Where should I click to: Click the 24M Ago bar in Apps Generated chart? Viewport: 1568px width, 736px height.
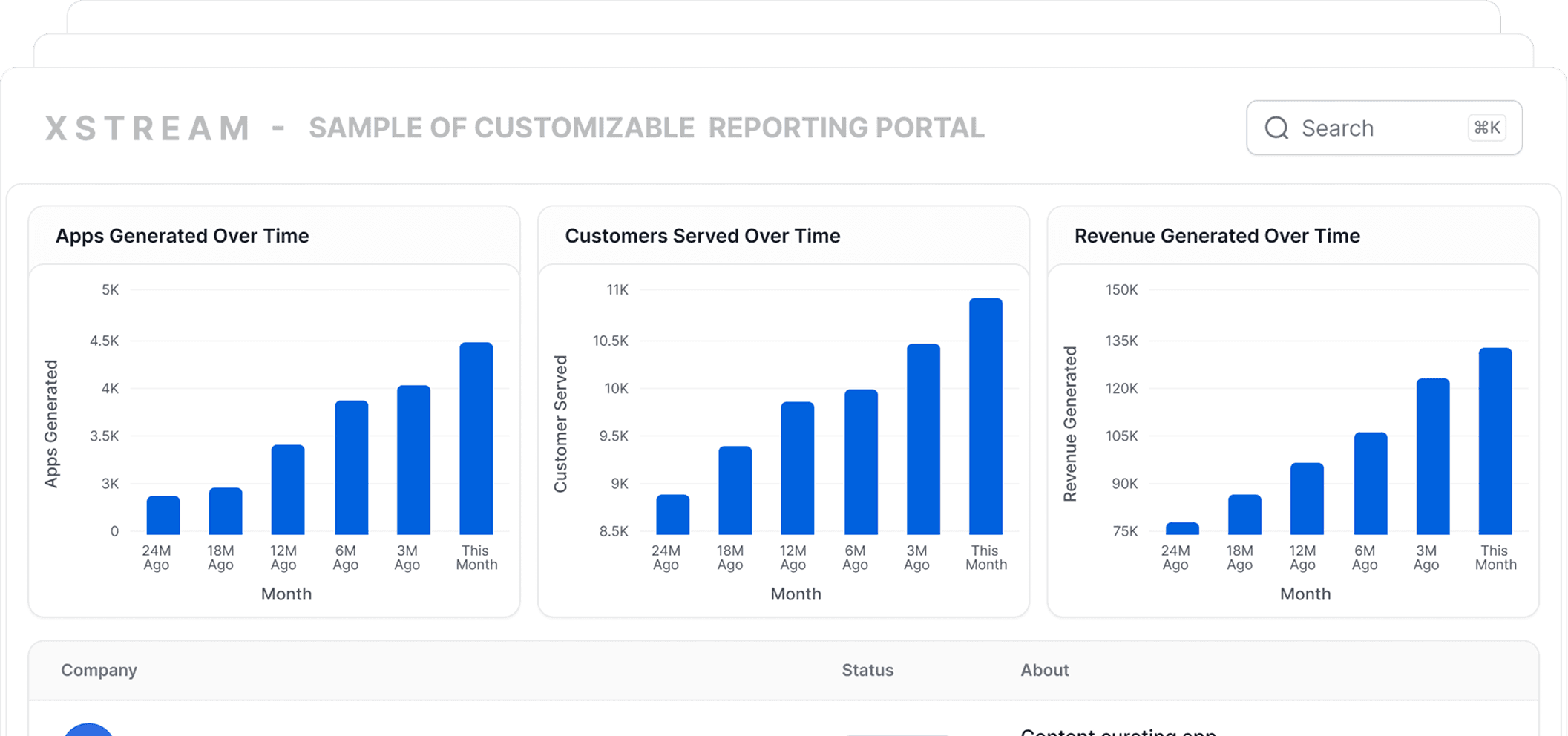click(x=163, y=515)
